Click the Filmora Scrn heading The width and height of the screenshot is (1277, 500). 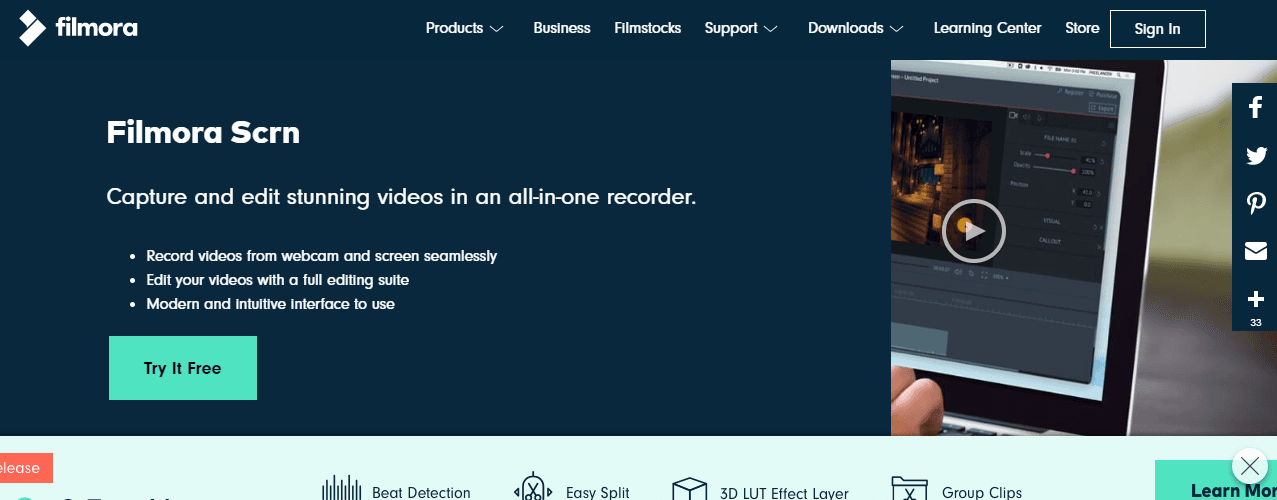[203, 132]
